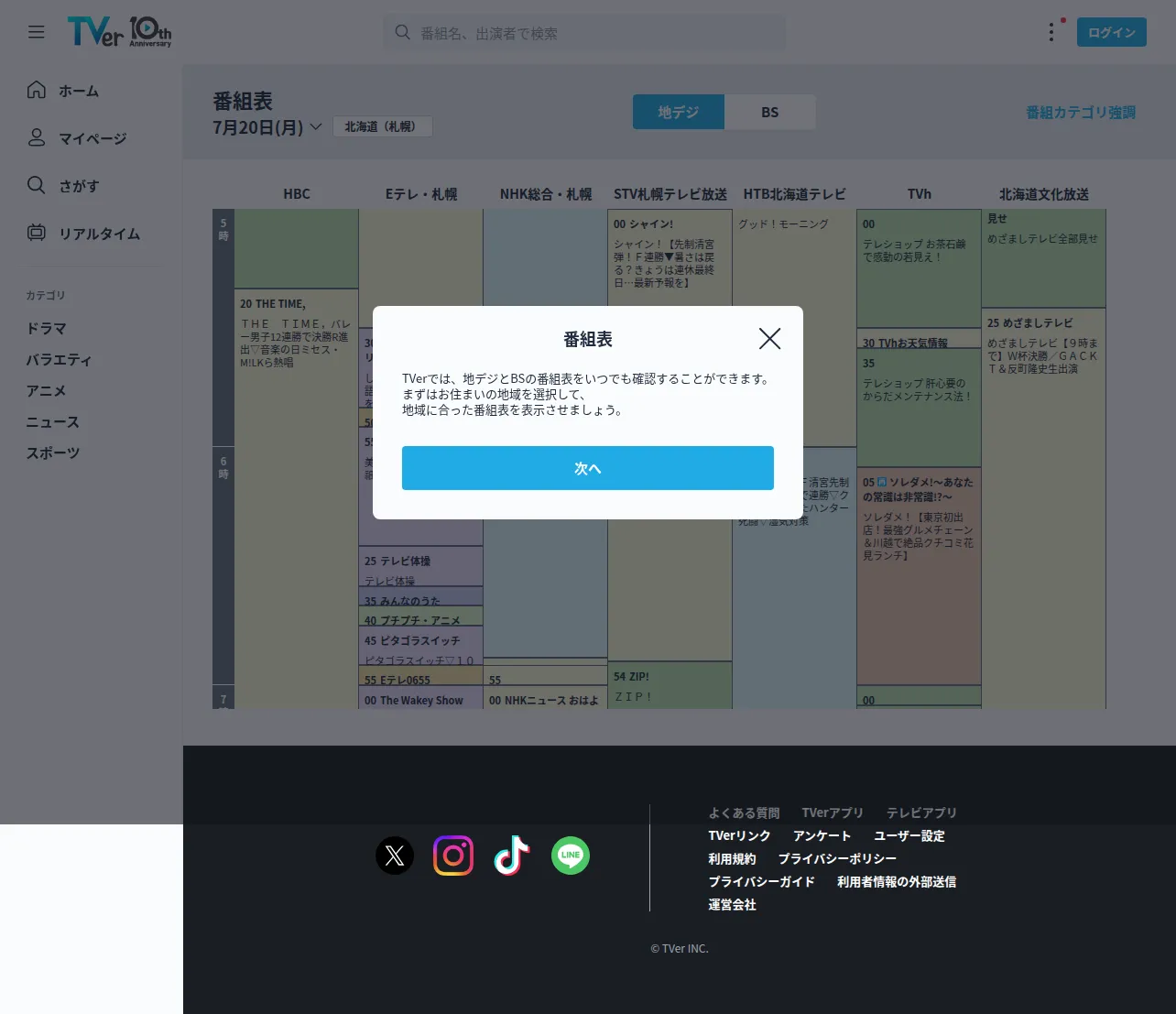
Task: Open the ユーザー設定 footer link
Action: pos(909,835)
